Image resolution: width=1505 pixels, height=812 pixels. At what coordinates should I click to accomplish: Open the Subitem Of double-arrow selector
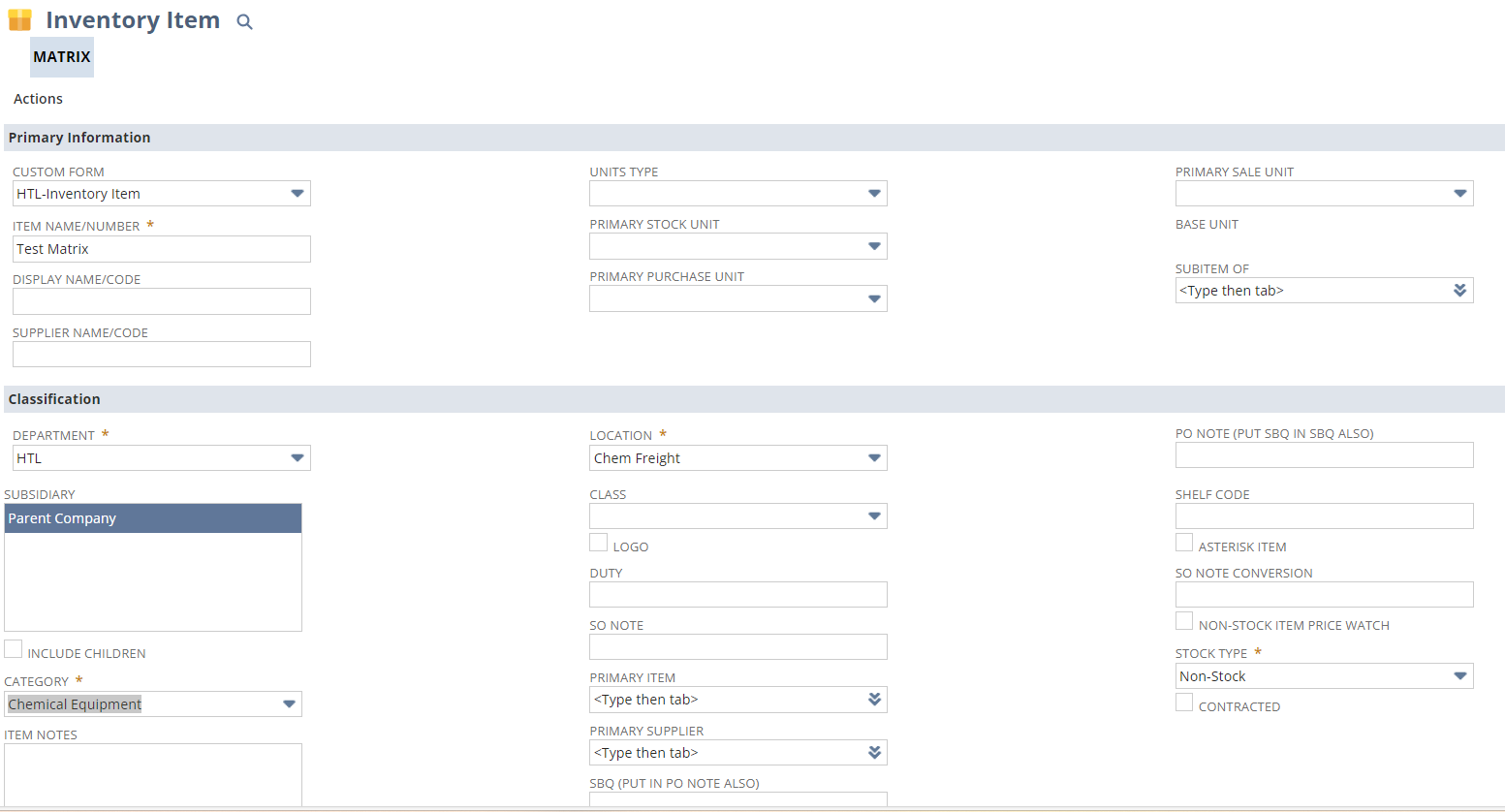[1459, 291]
